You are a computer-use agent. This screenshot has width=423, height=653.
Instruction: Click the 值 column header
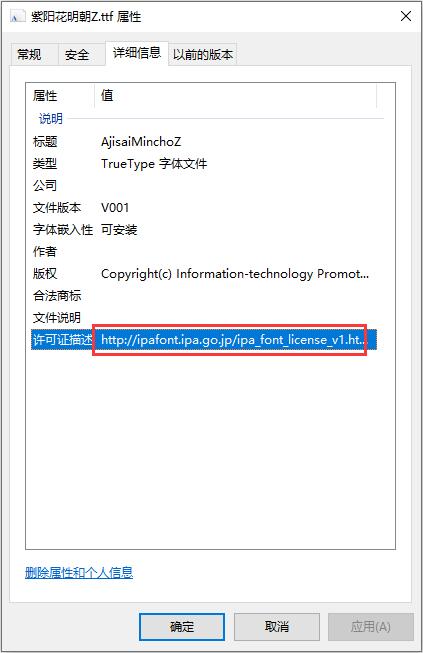point(236,96)
